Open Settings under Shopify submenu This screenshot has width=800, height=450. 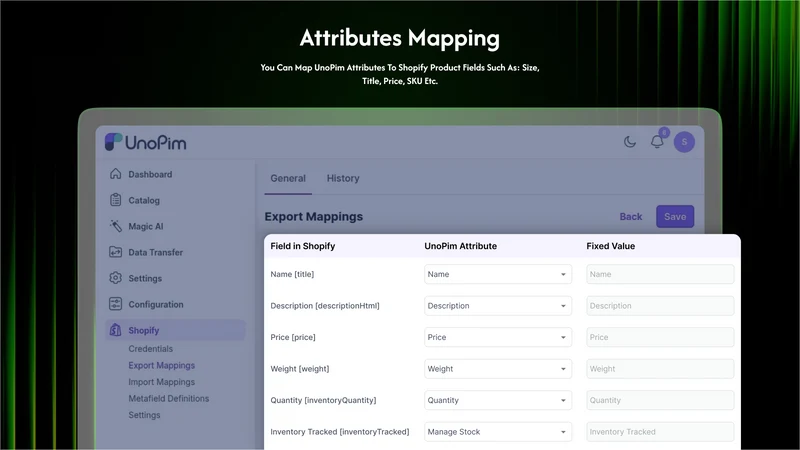pos(144,415)
